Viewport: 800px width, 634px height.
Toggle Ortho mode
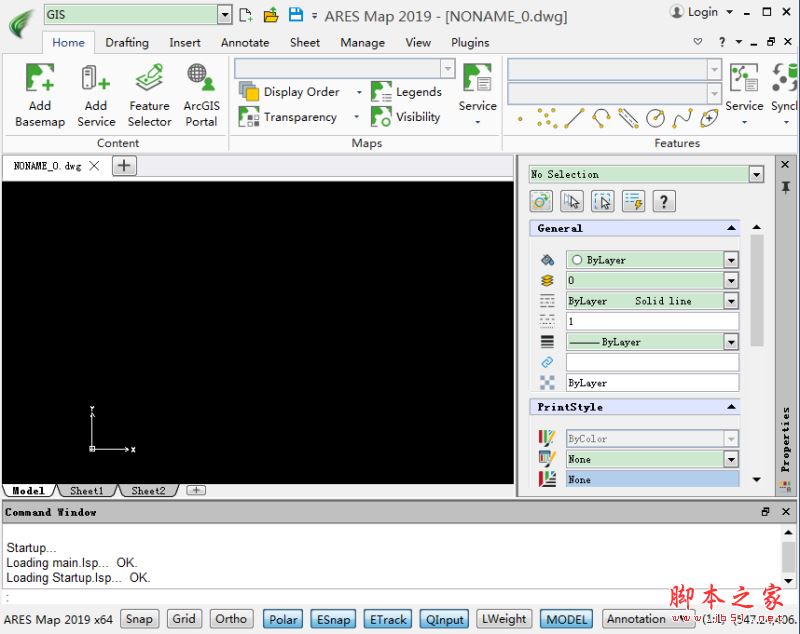click(231, 619)
